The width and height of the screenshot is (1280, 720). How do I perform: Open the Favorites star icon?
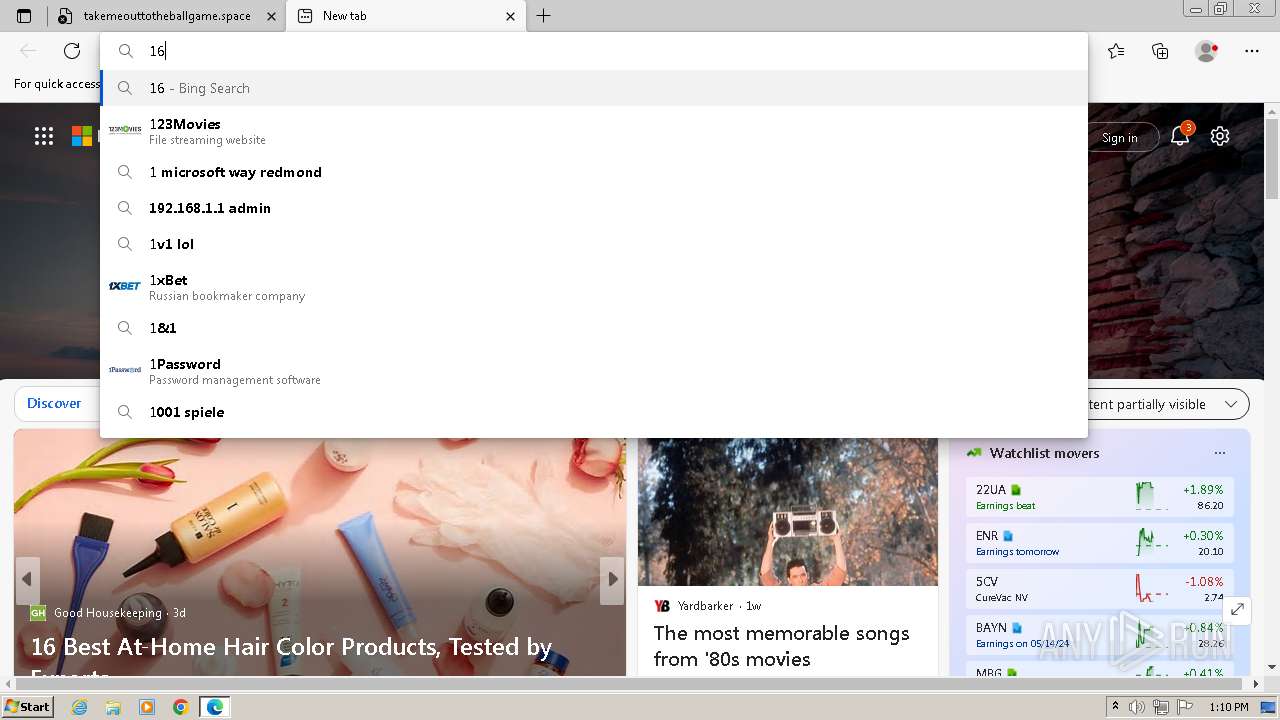coord(1116,51)
